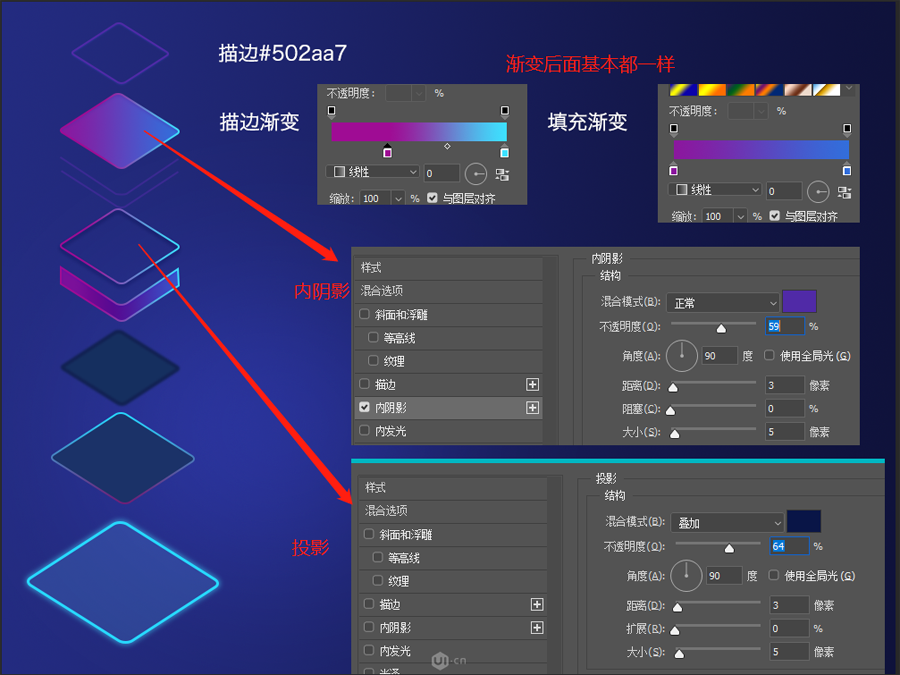900x675 pixels.
Task: Click the cyan color stop under the gradient bar
Action: coord(506,150)
